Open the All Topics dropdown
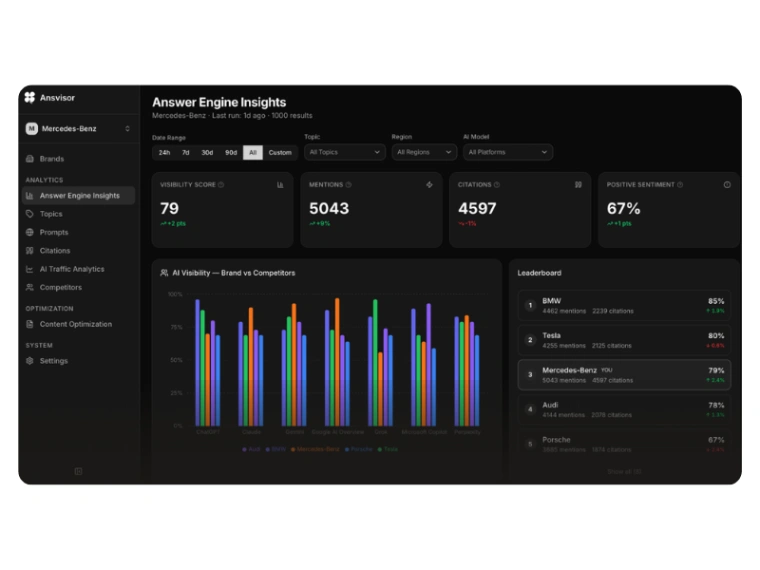 (x=345, y=152)
